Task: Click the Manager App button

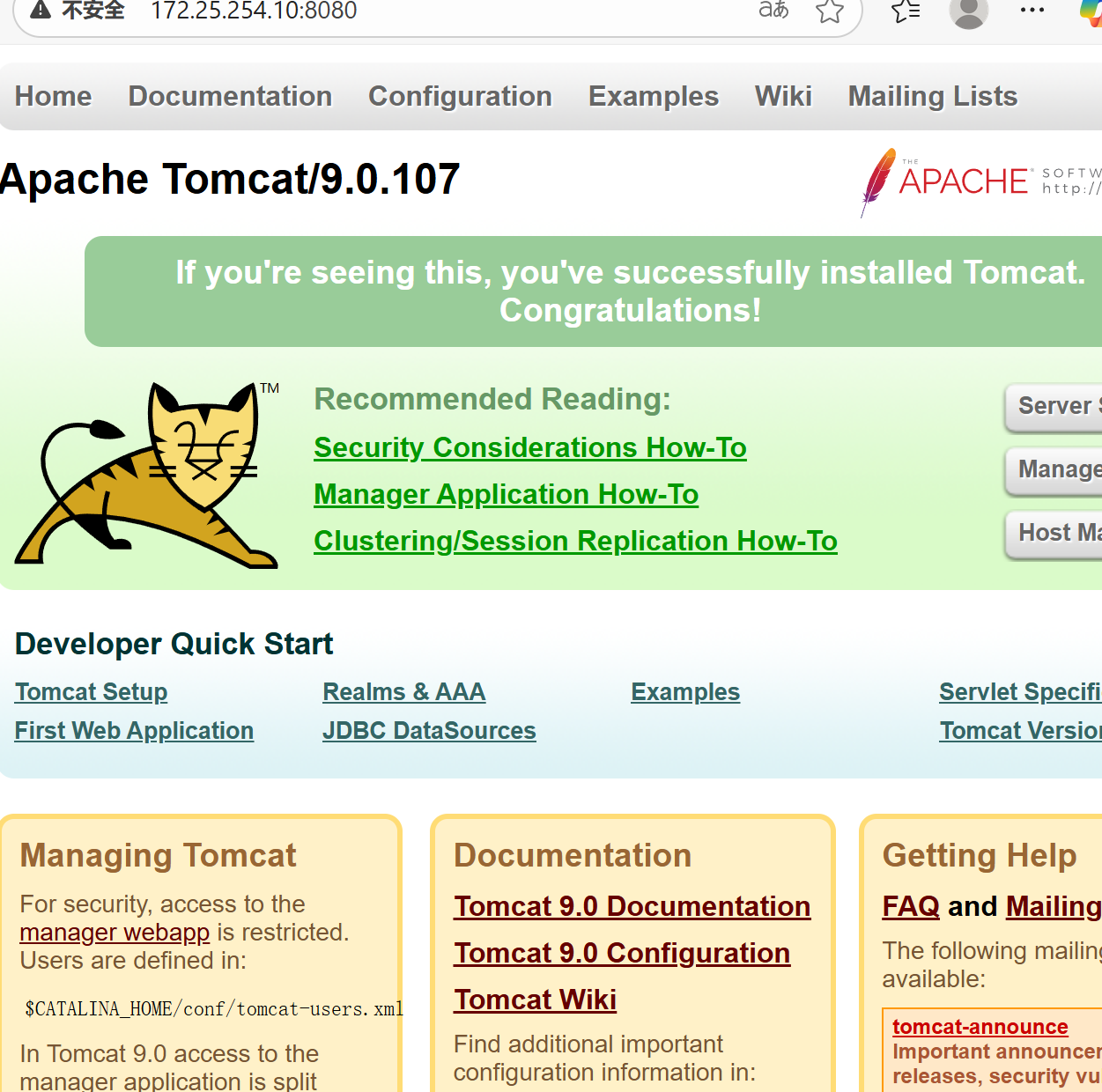Action: tap(1054, 469)
